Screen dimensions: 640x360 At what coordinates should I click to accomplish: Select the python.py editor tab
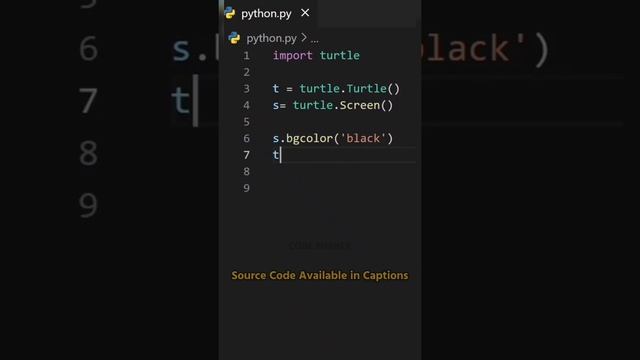[x=269, y=13]
